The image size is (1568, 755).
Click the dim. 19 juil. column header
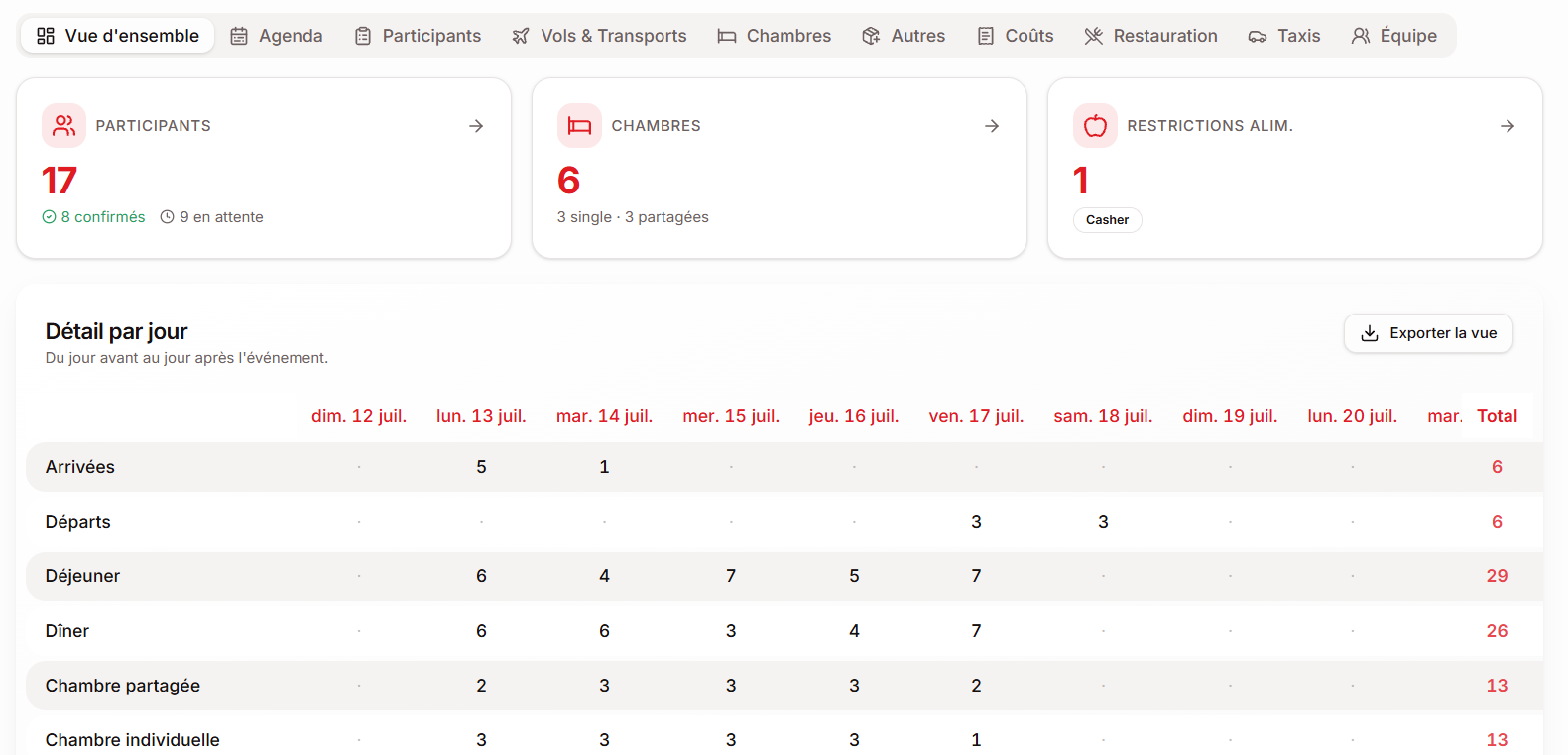pyautogui.click(x=1230, y=416)
